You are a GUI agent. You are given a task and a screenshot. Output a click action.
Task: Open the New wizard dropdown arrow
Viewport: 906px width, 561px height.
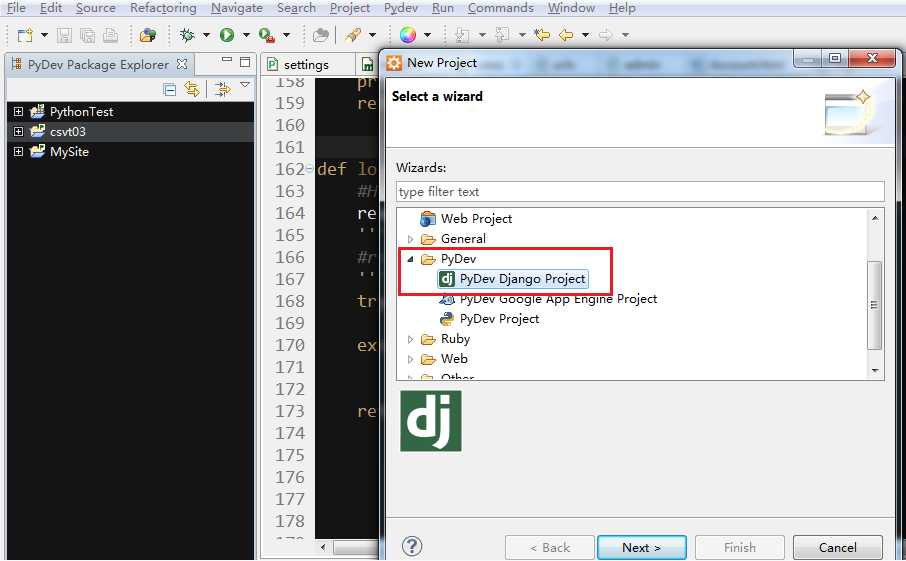coord(44,35)
